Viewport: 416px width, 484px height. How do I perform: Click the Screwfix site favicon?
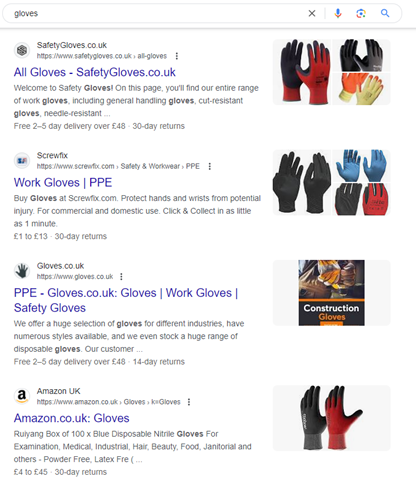[22, 161]
